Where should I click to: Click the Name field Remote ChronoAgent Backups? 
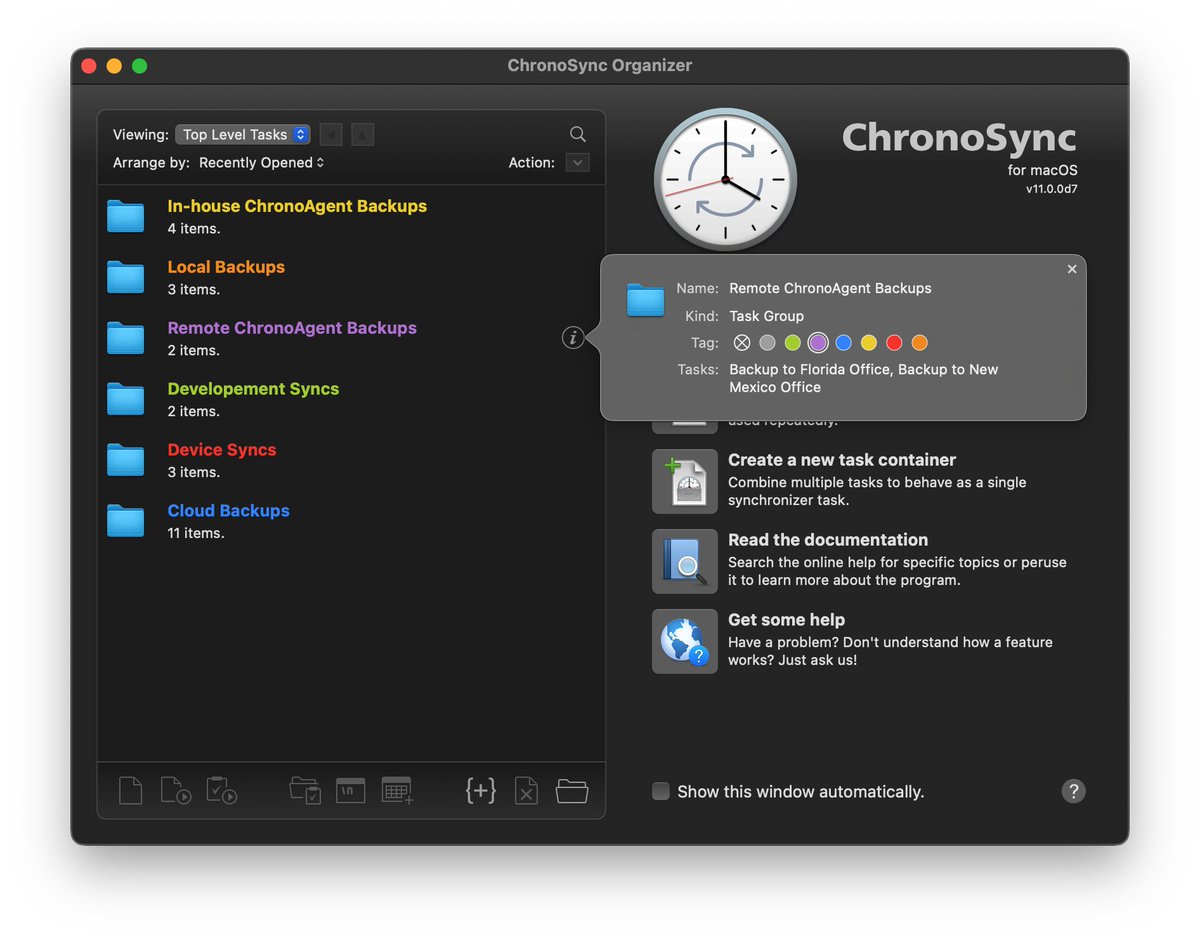pyautogui.click(x=830, y=288)
